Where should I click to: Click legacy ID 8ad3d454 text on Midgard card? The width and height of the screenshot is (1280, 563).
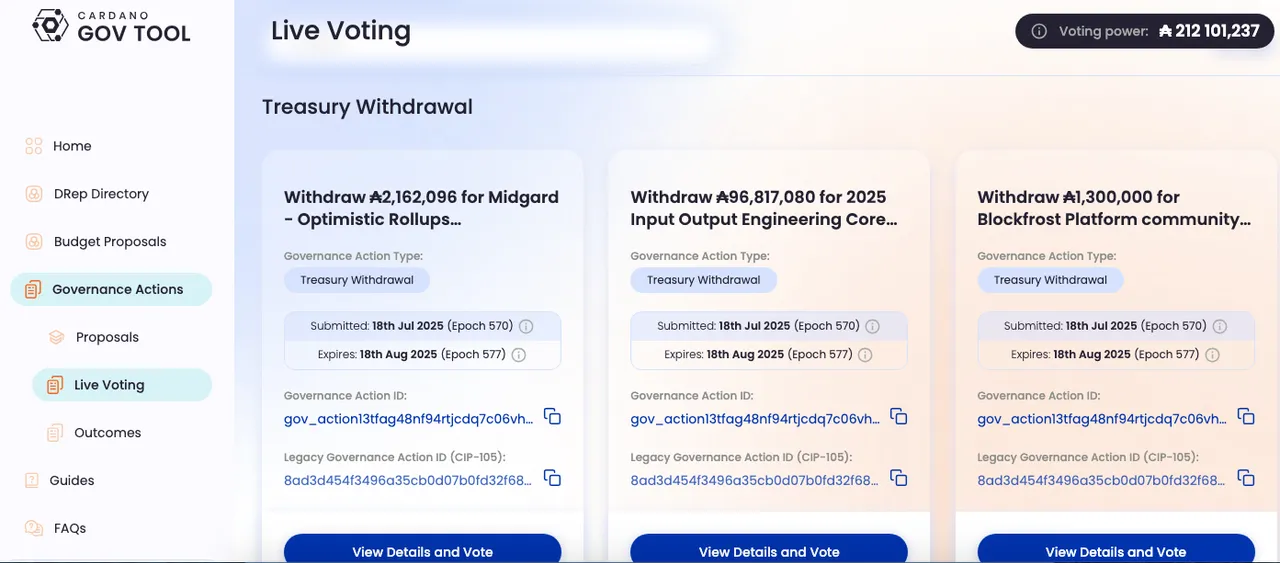[x=409, y=480]
